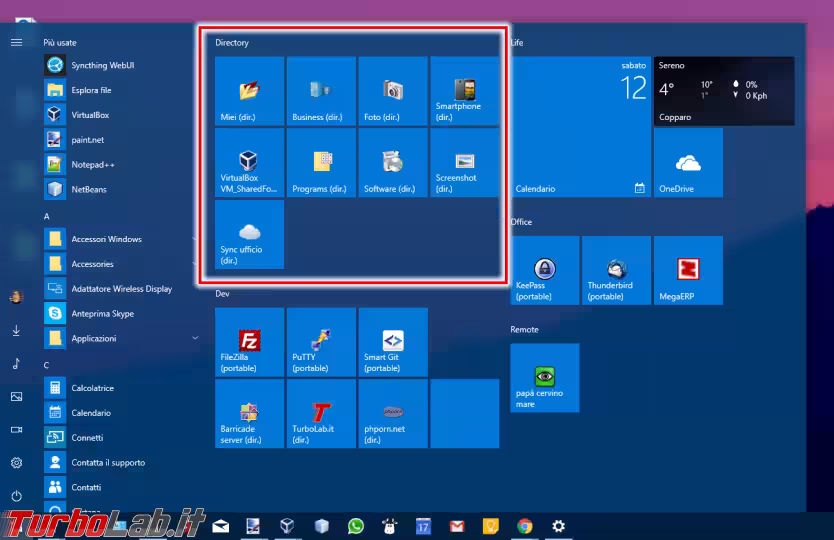Launch Thunderbird (portable) tile

click(x=616, y=271)
